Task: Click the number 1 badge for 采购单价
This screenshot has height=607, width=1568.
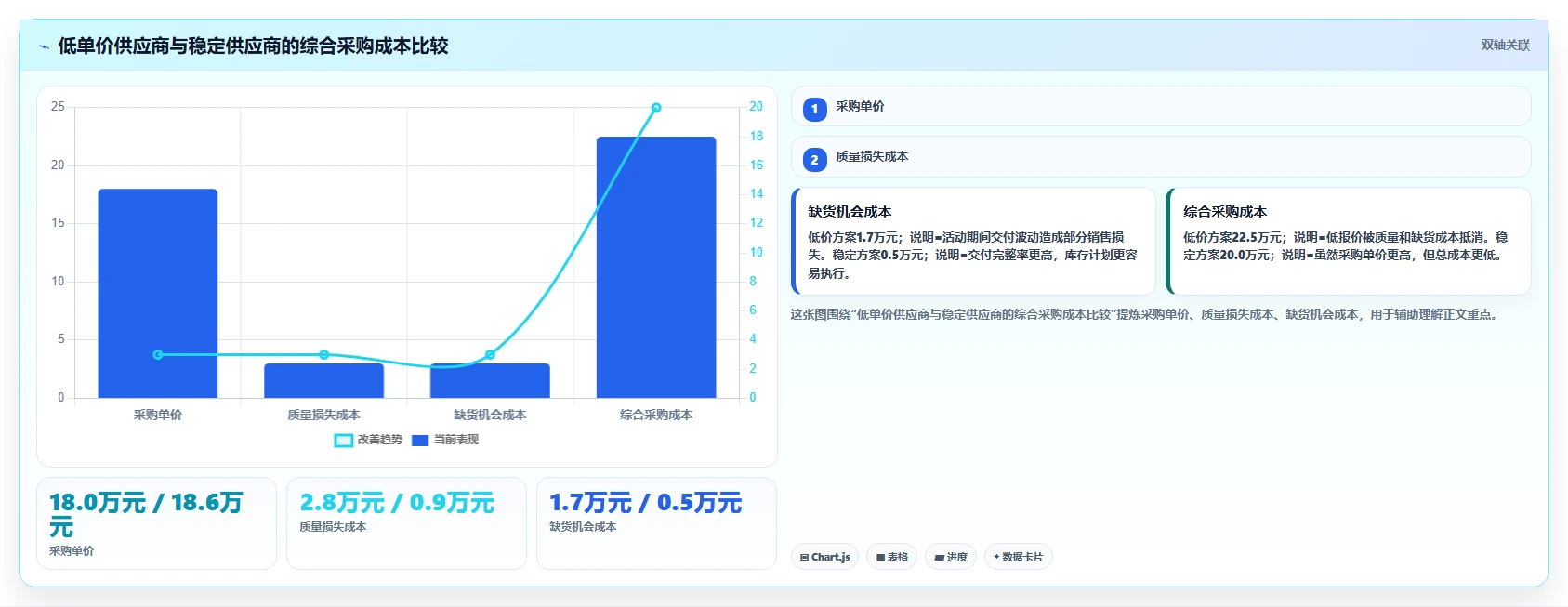Action: point(814,109)
